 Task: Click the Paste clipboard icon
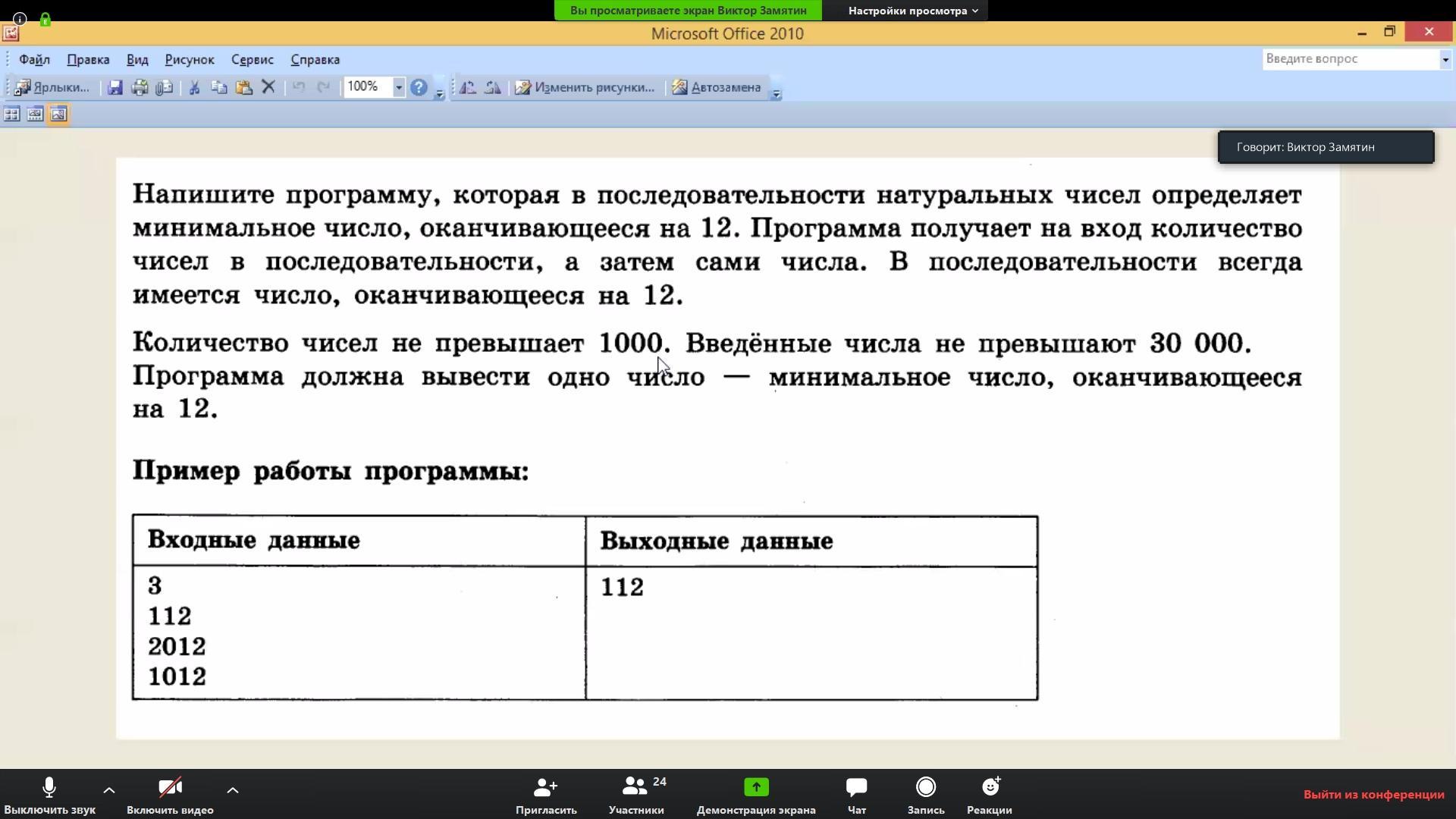pyautogui.click(x=243, y=88)
